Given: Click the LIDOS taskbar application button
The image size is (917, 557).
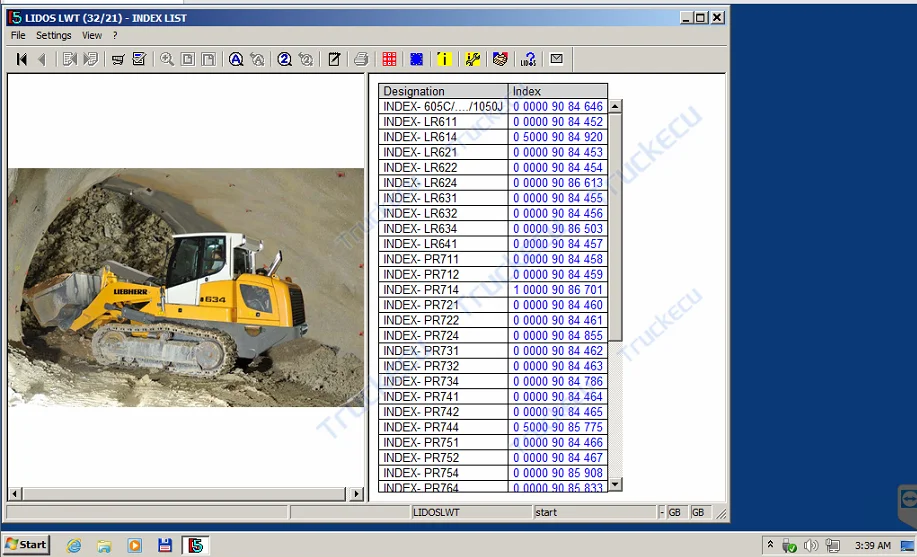Looking at the screenshot, I should pos(195,545).
